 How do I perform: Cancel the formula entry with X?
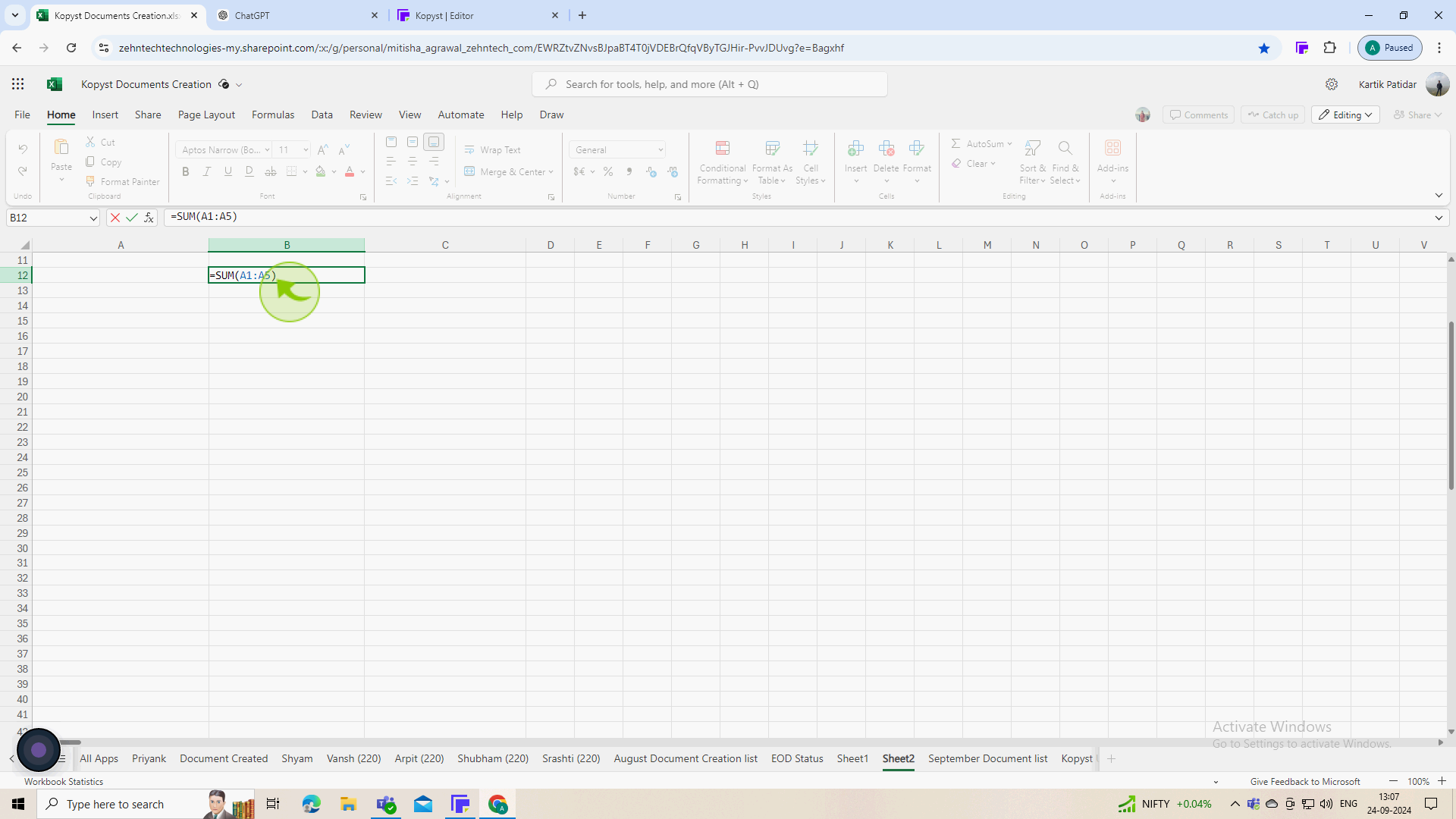click(x=115, y=218)
